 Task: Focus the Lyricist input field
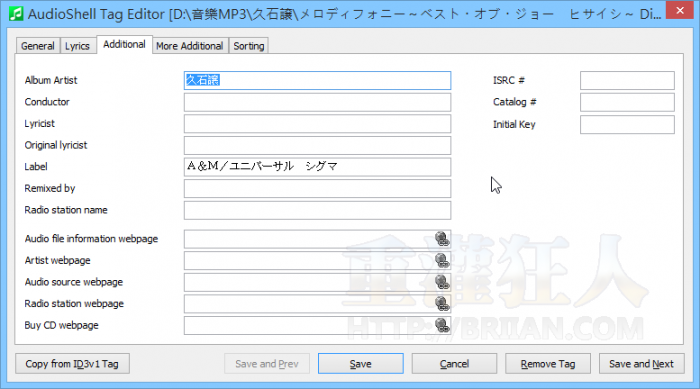tap(317, 124)
